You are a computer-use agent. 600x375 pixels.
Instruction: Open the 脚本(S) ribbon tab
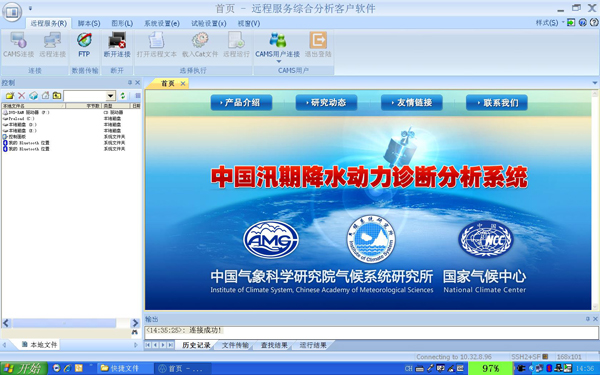coord(89,23)
